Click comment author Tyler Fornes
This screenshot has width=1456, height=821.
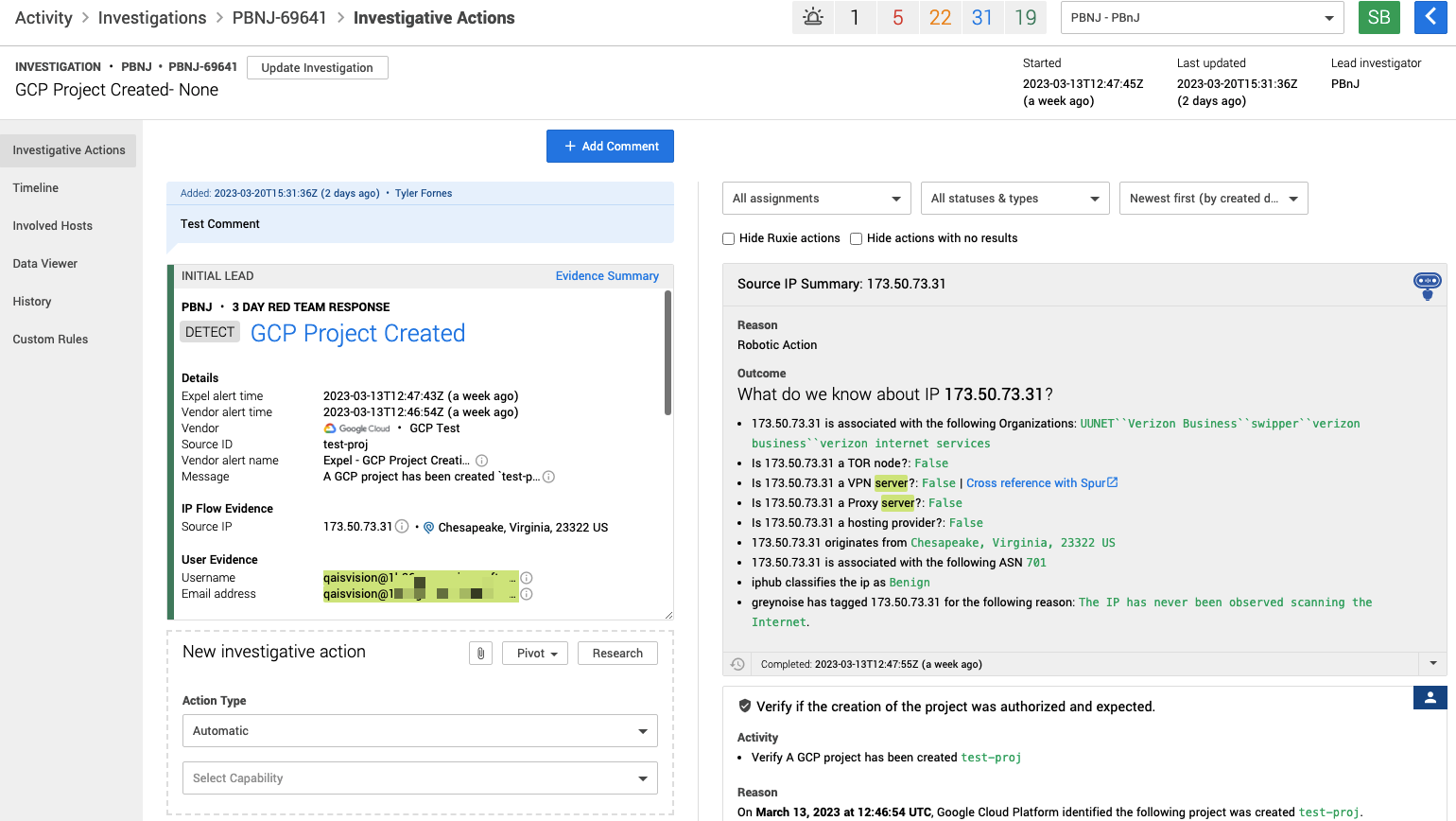424,193
